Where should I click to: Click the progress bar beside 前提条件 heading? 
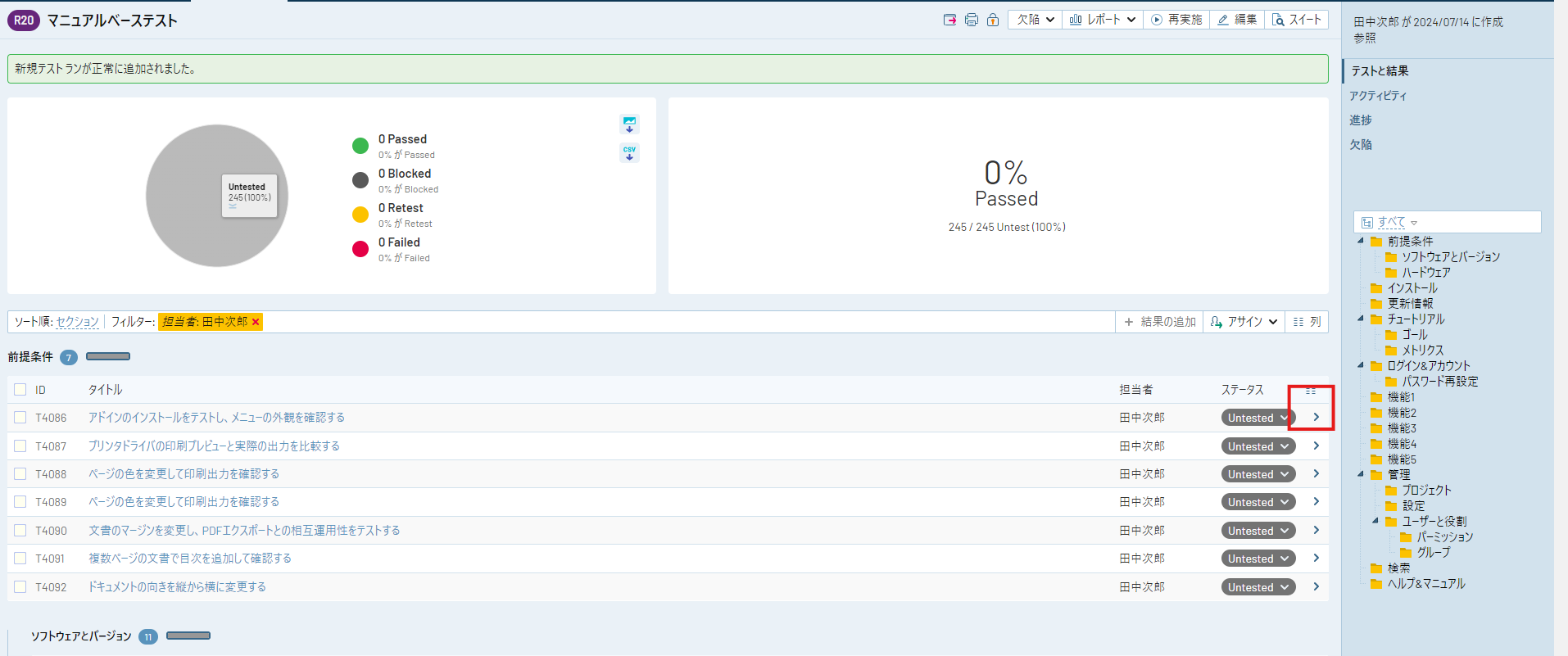(x=108, y=356)
